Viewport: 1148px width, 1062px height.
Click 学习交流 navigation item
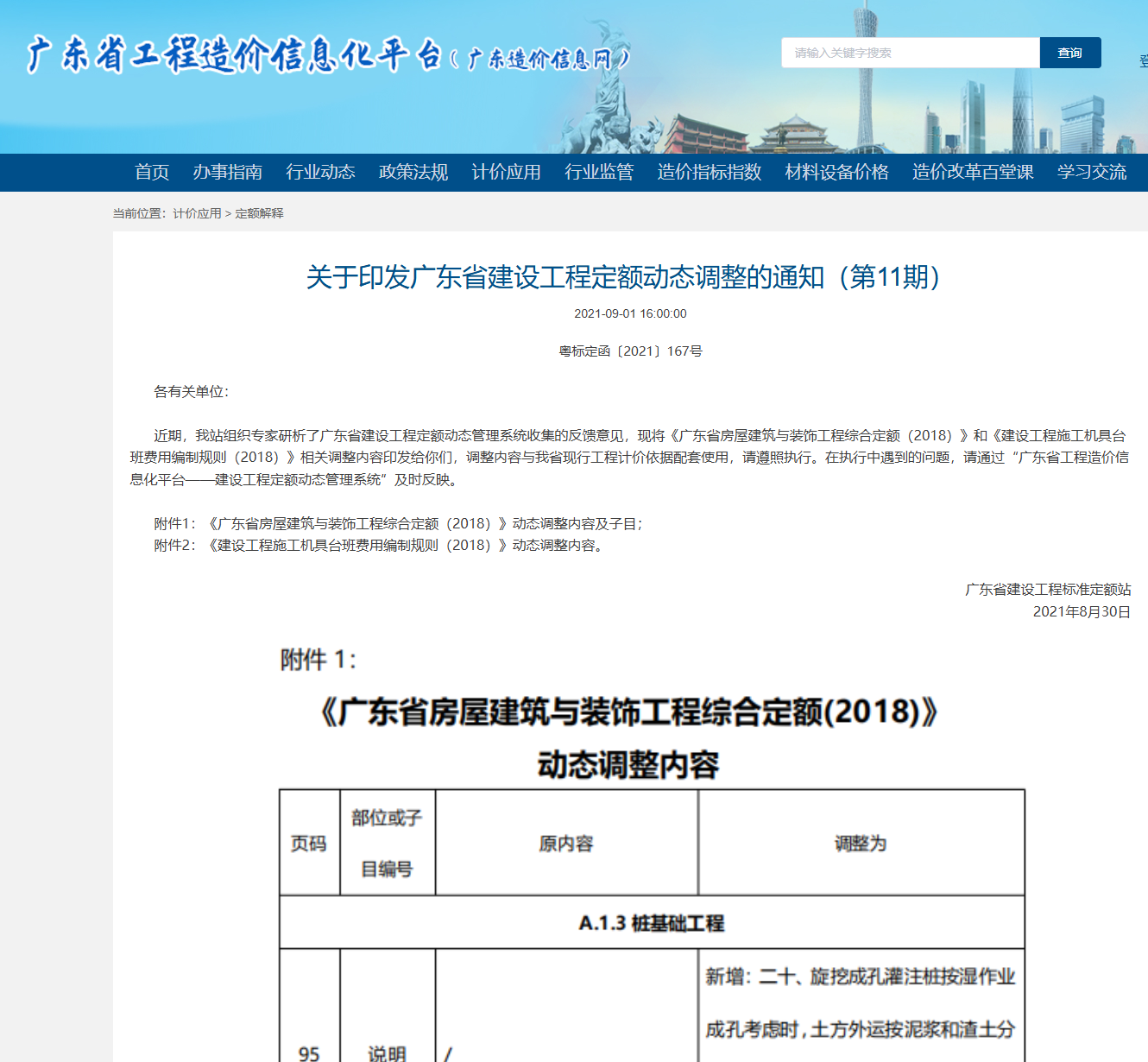pyautogui.click(x=1092, y=172)
